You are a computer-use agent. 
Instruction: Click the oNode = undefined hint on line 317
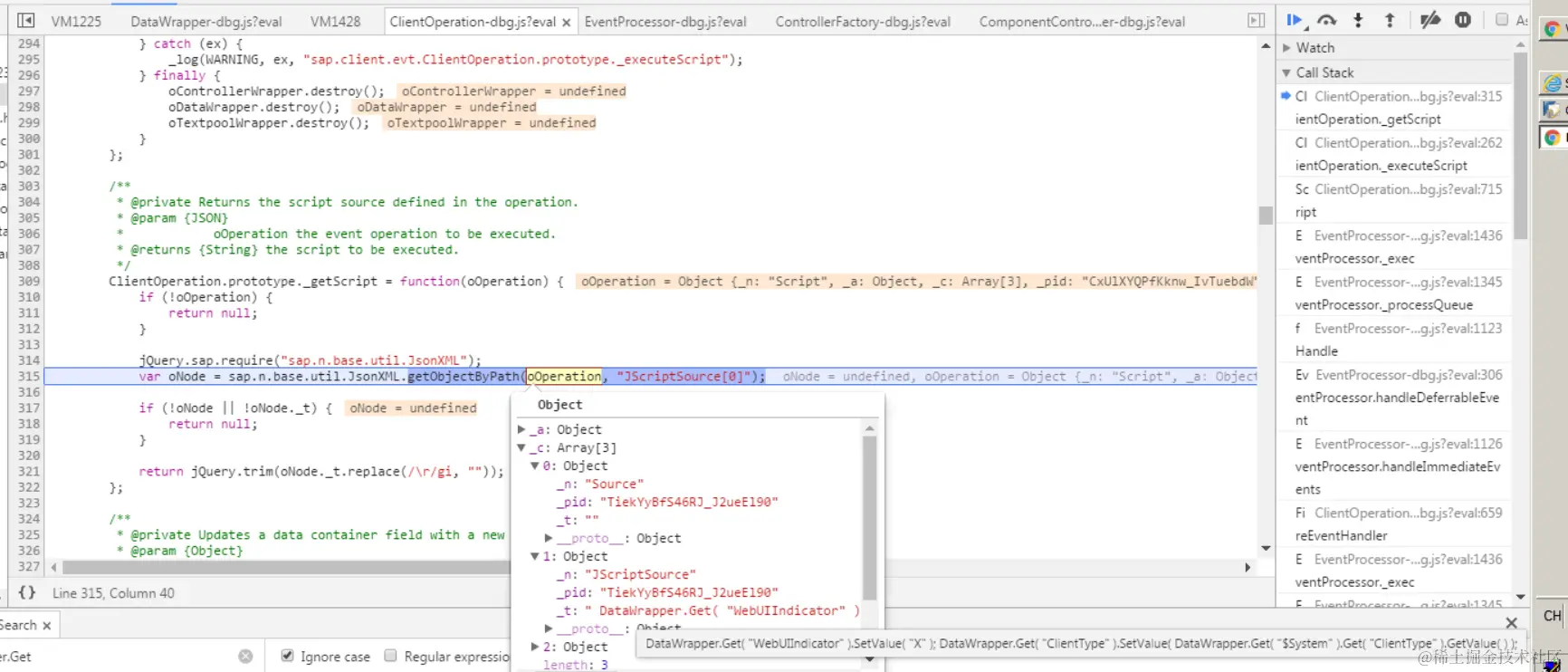coord(413,408)
